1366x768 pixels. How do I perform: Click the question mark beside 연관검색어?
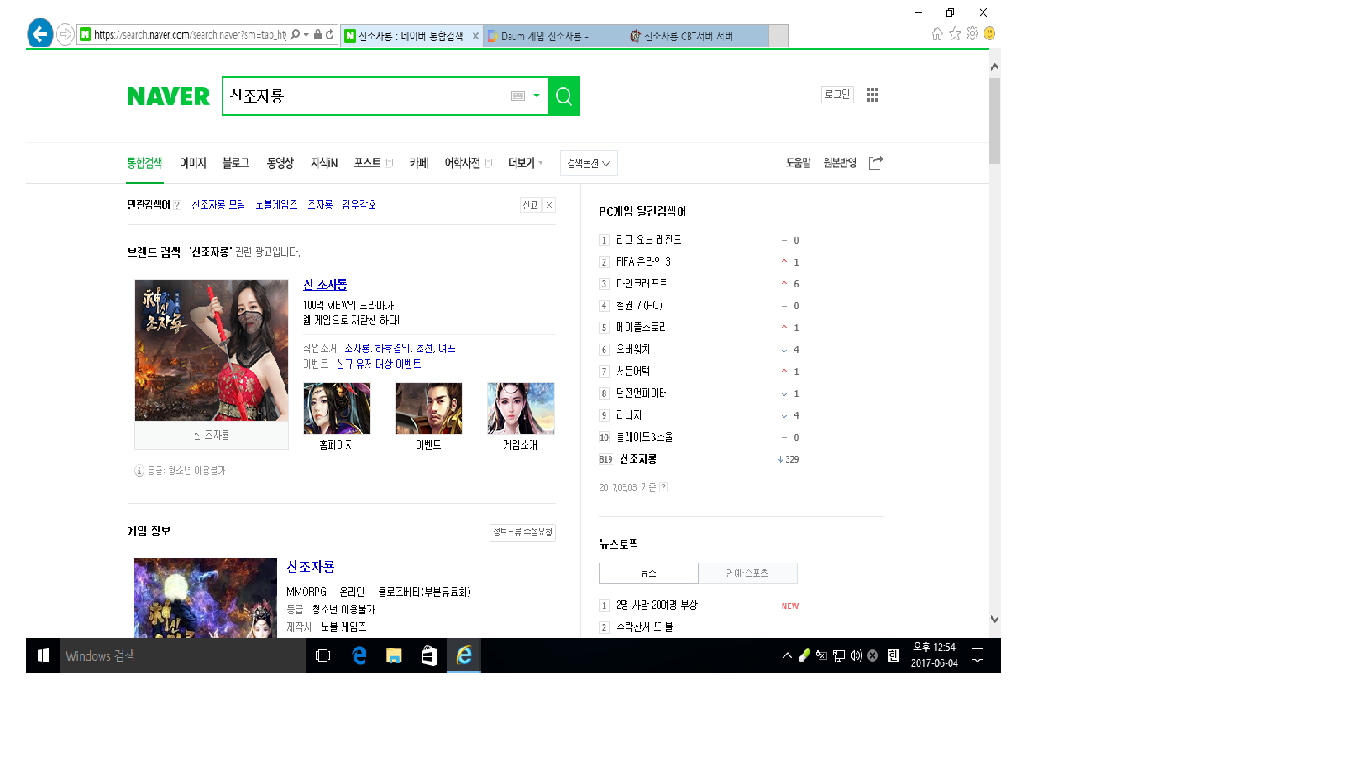[177, 205]
